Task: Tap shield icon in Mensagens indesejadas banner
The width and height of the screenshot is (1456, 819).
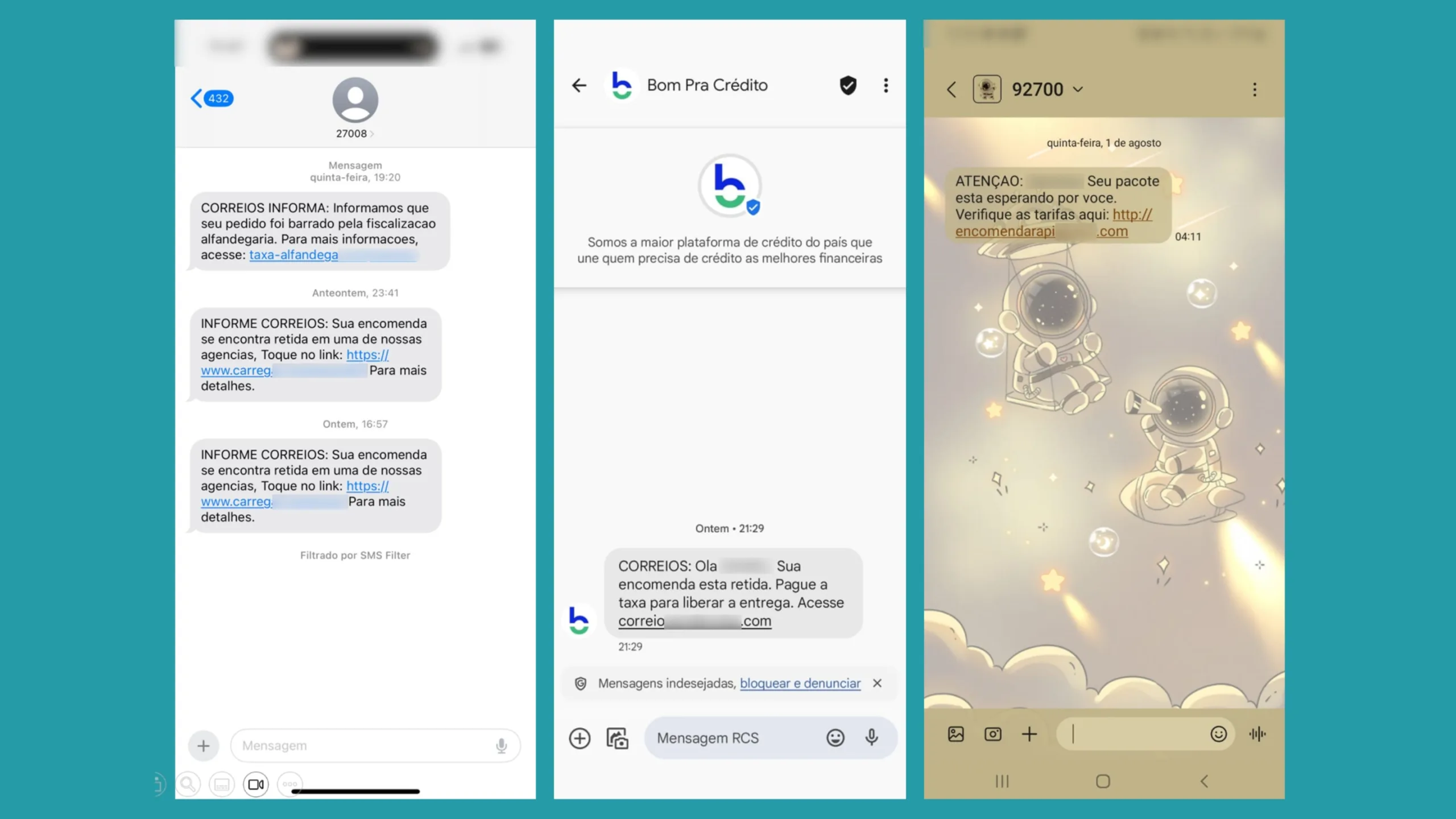Action: [x=580, y=684]
